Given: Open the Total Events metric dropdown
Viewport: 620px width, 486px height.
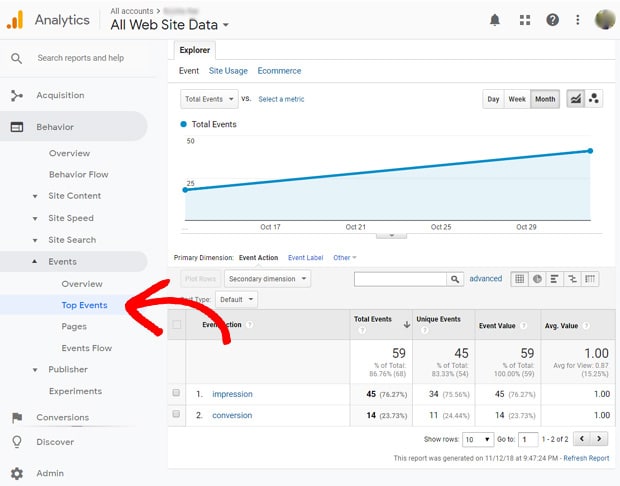Looking at the screenshot, I should pyautogui.click(x=209, y=99).
